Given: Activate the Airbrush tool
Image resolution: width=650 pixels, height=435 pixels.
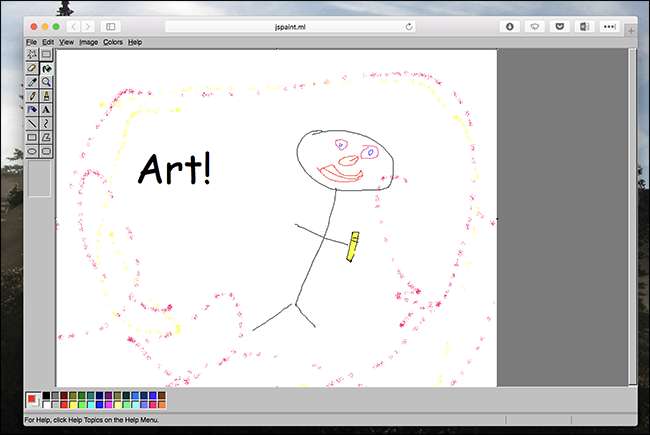Looking at the screenshot, I should pyautogui.click(x=33, y=110).
